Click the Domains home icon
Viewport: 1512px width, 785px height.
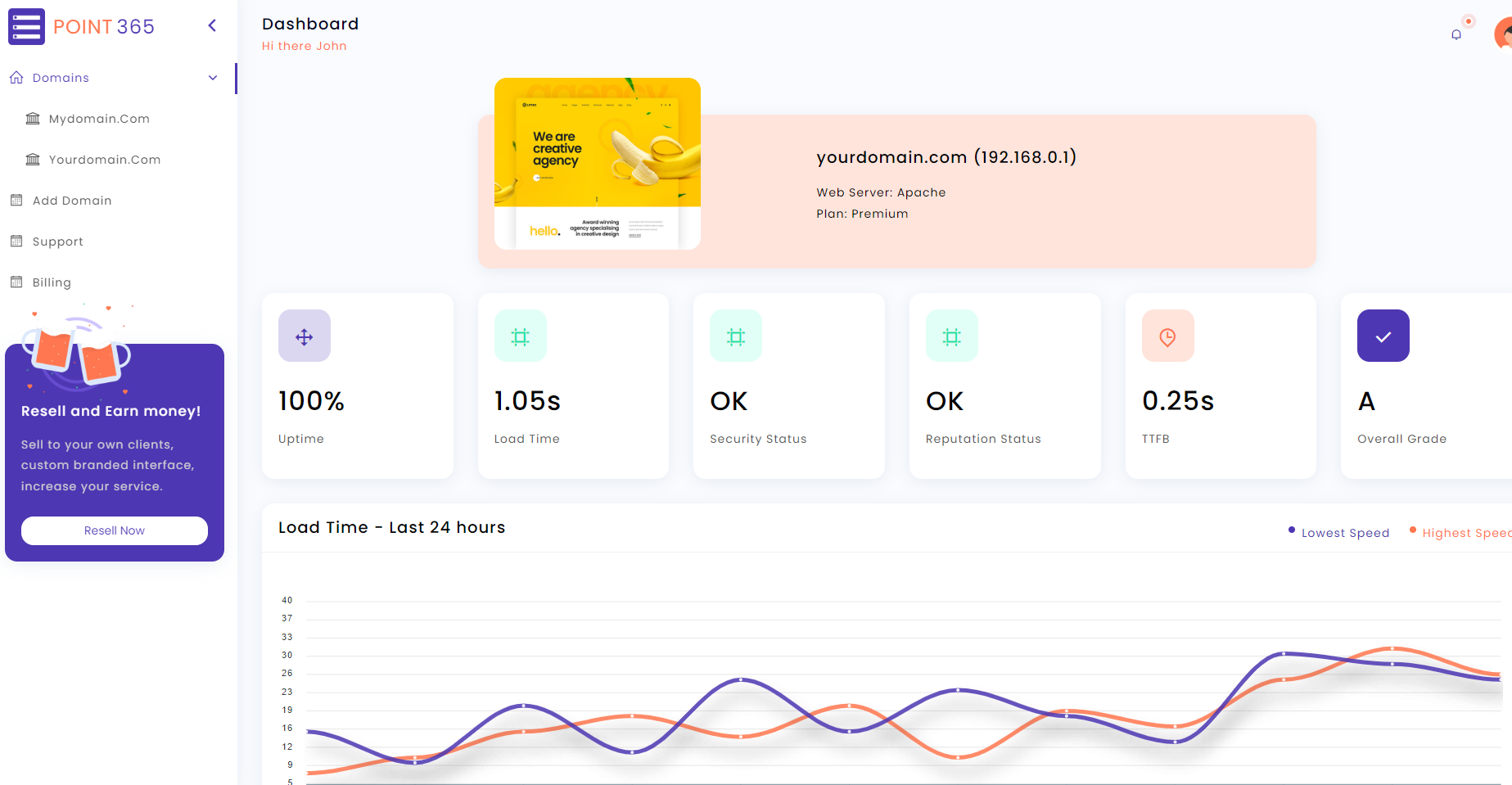[x=16, y=77]
